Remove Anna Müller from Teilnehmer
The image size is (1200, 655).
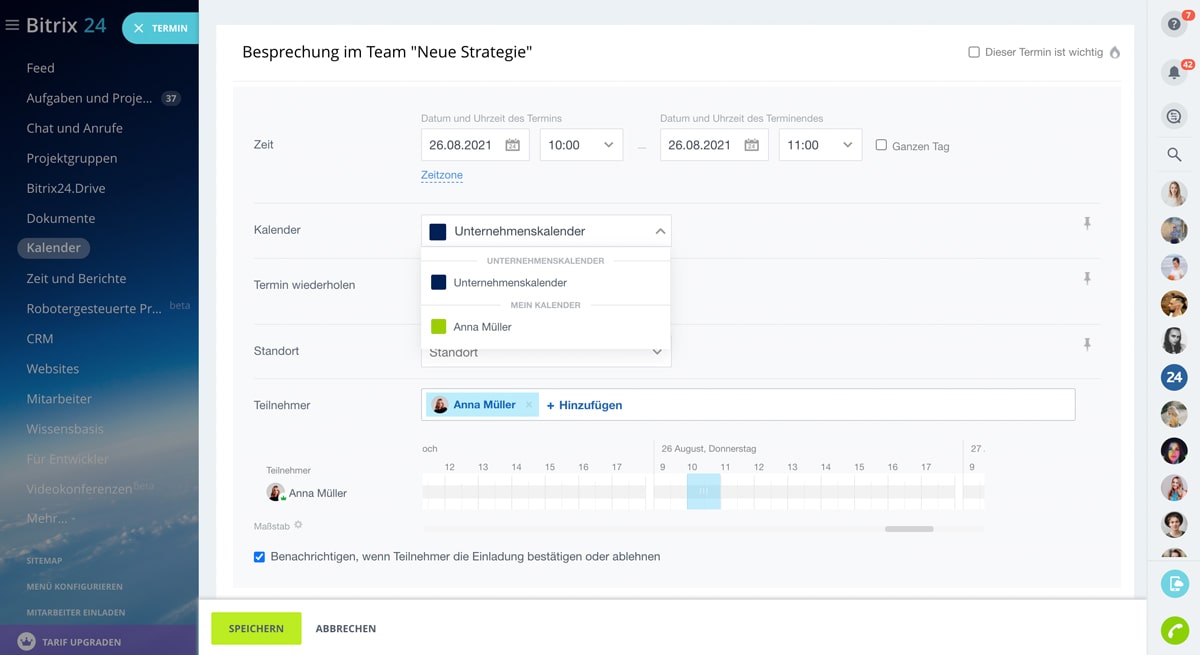coord(529,405)
